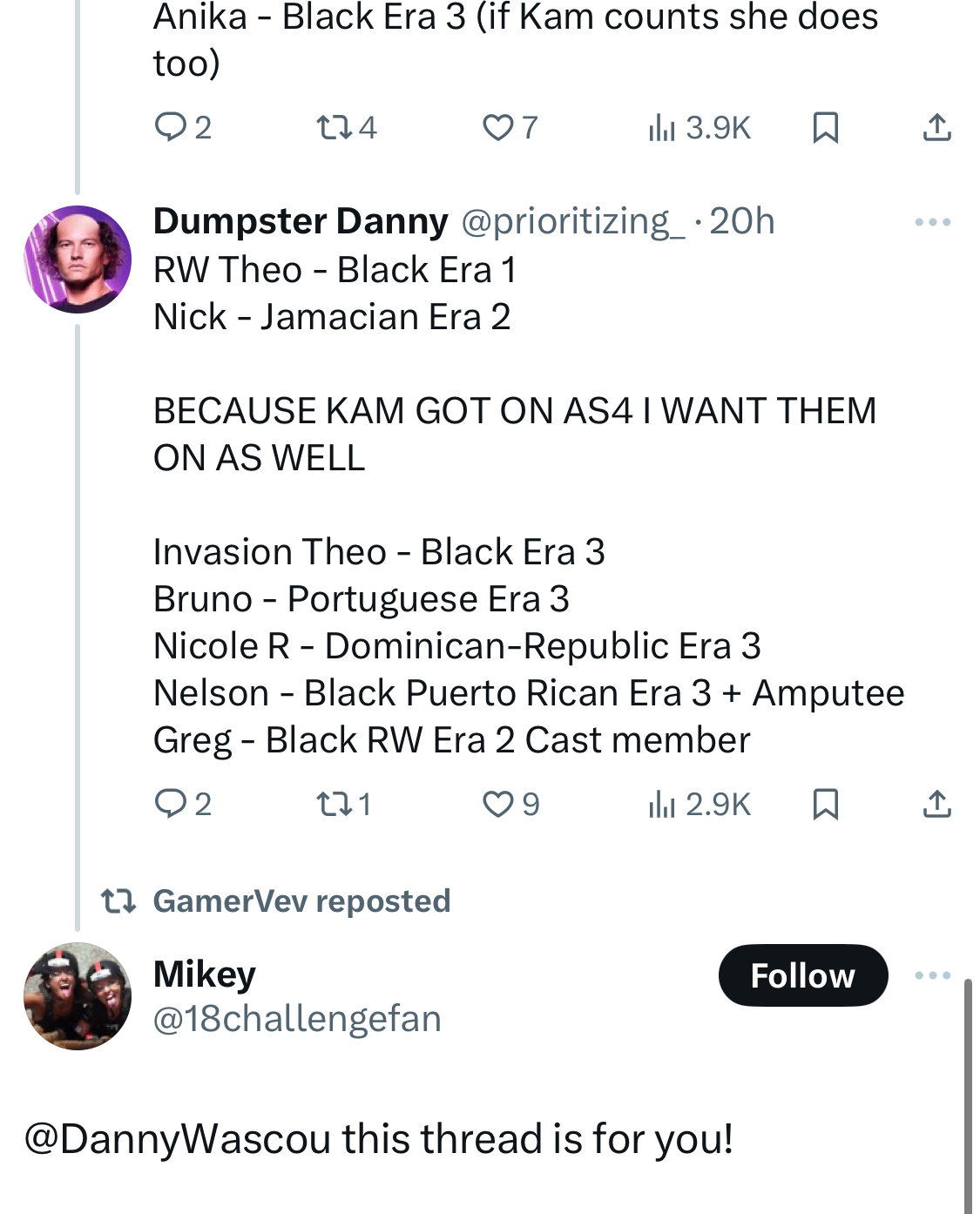Like the tweet with 7 likes
This screenshot has width=980, height=1214.
[x=510, y=127]
